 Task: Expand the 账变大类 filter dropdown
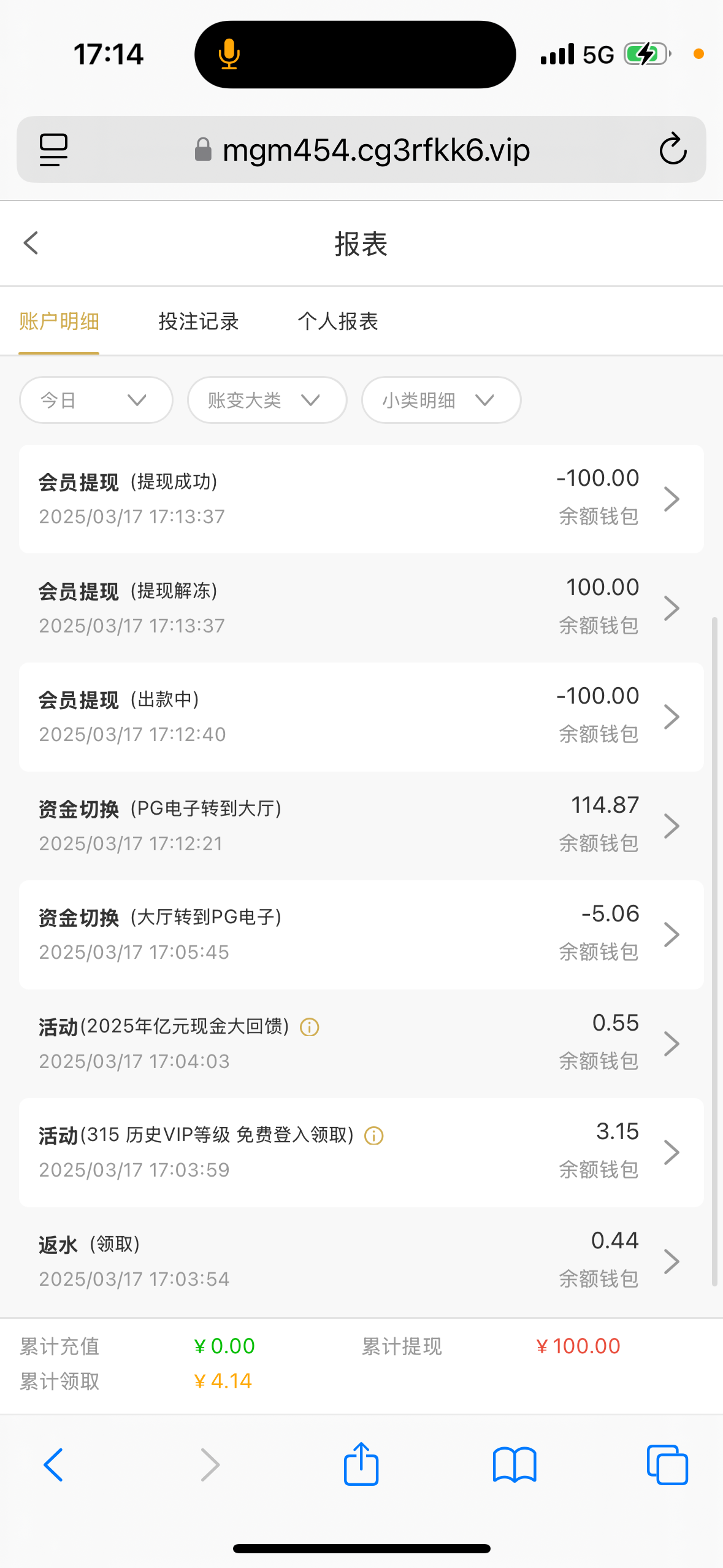coord(267,400)
